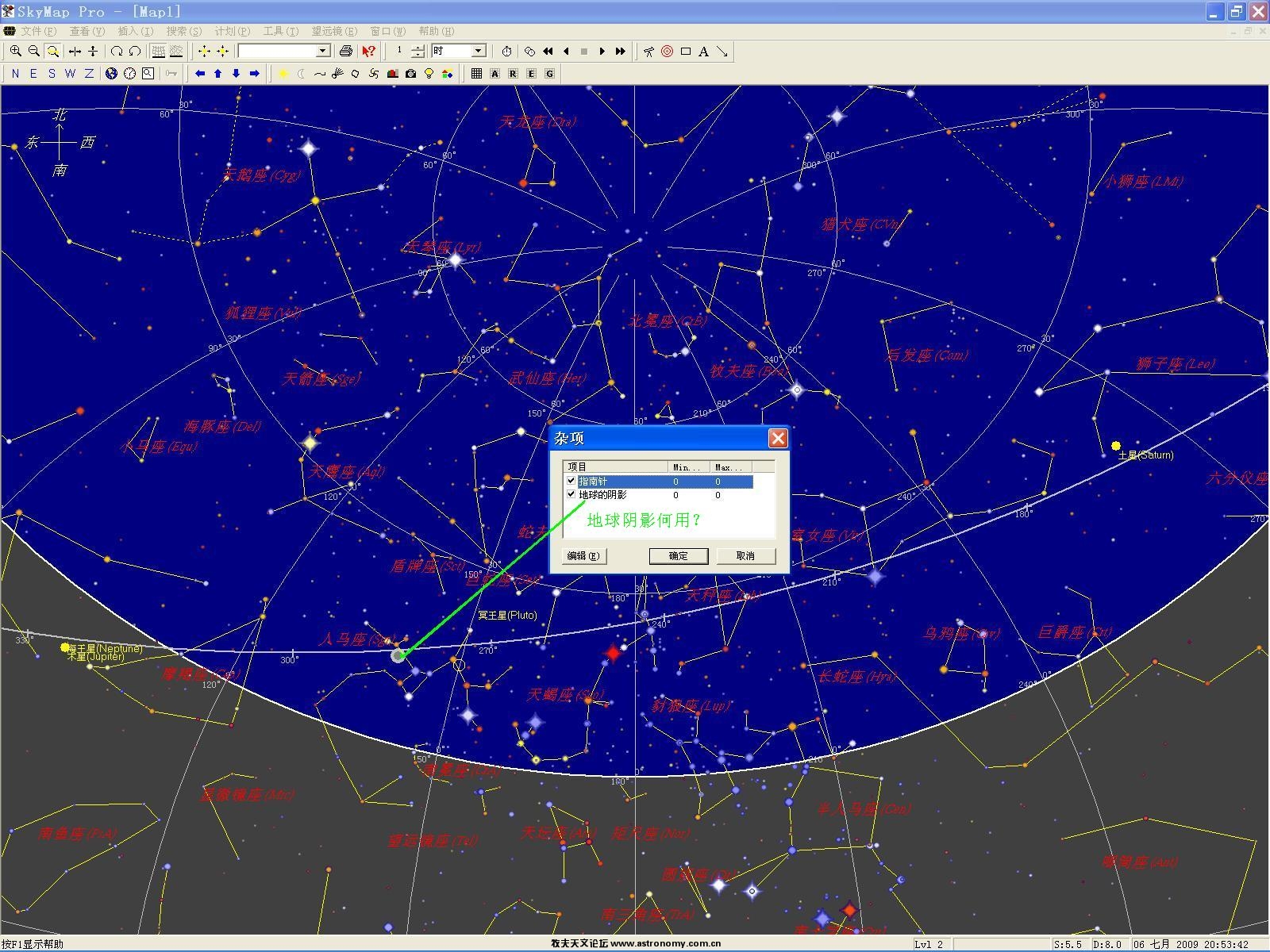
Task: Click the blue down arrow pan button
Action: pyautogui.click(x=237, y=73)
